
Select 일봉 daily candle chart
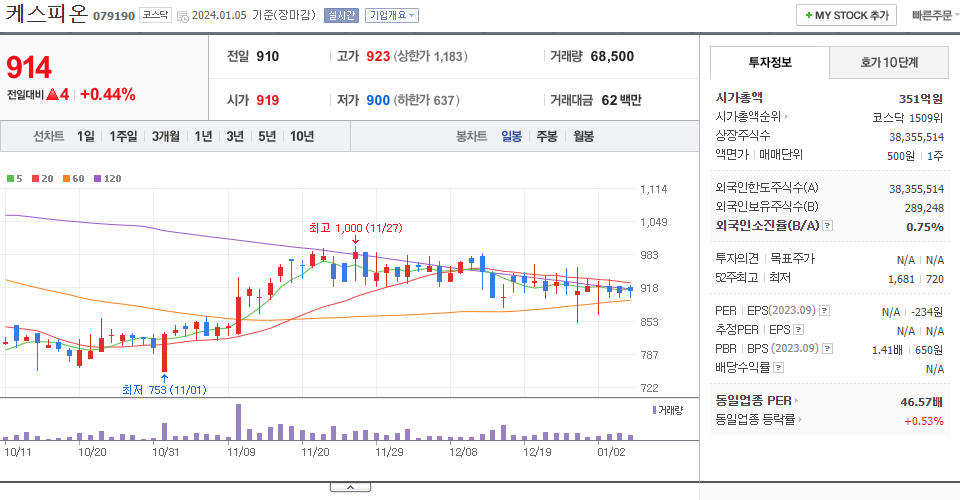coord(512,136)
